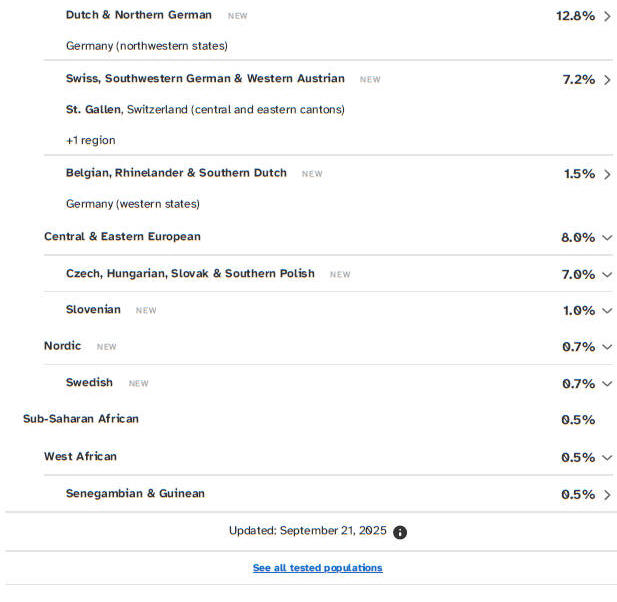This screenshot has width=617, height=602.
Task: Expand the Slovenian row chevron
Action: (x=607, y=311)
